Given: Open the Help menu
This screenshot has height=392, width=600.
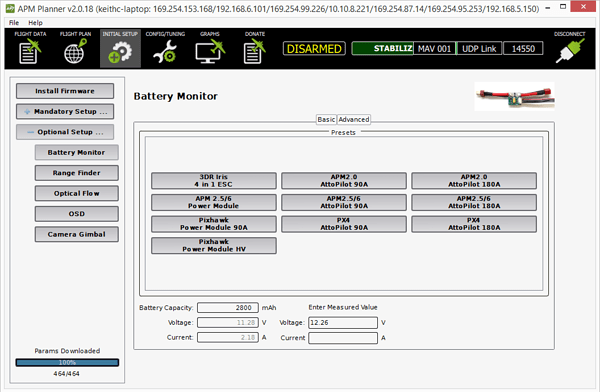Looking at the screenshot, I should 35,23.
